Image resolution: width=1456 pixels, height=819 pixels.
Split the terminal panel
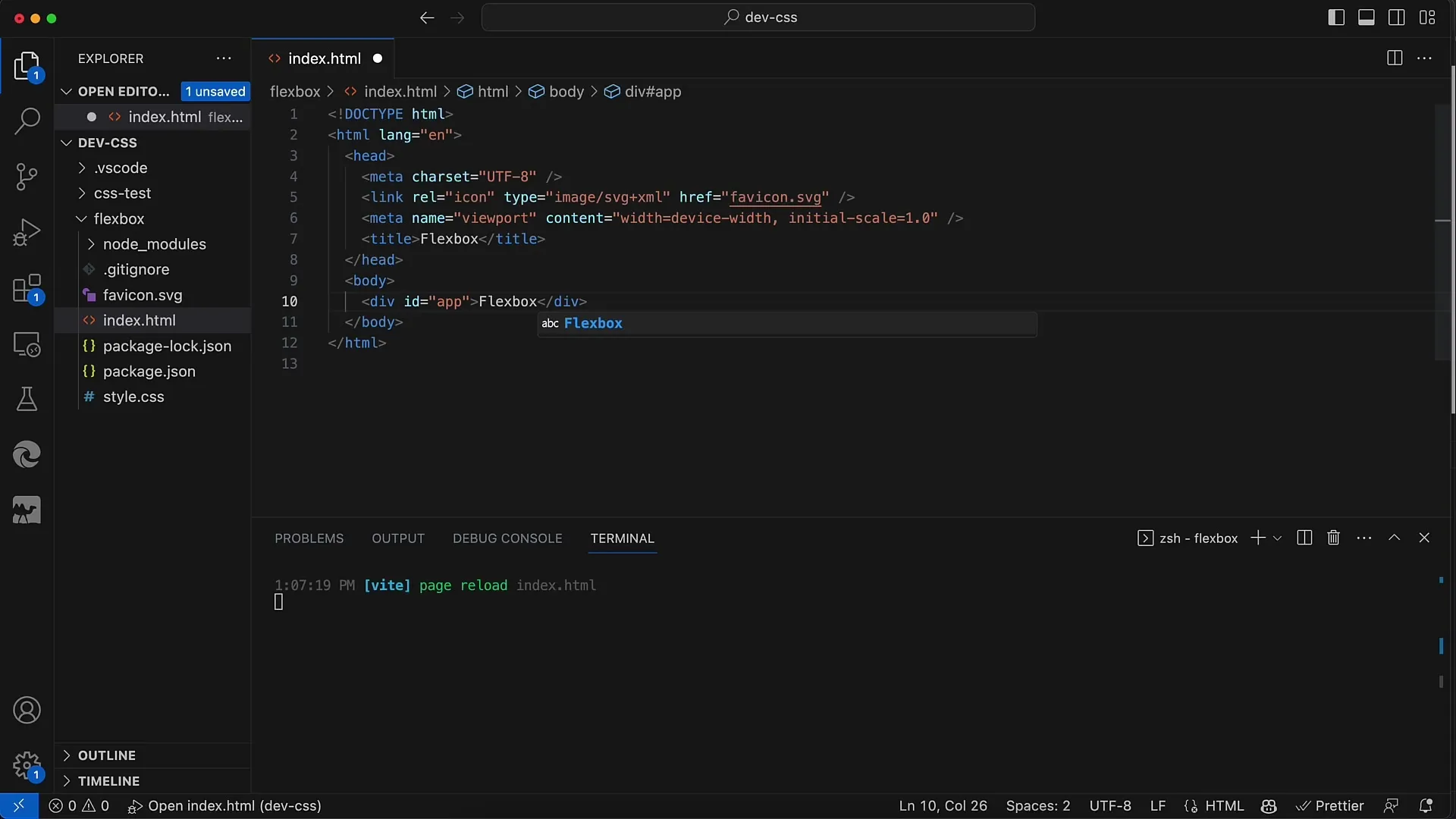click(x=1304, y=538)
